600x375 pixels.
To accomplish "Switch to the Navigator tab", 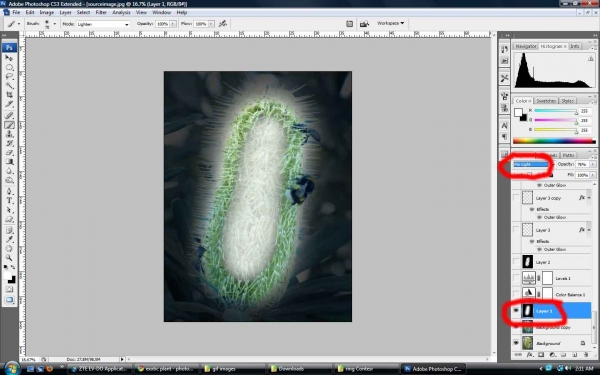I will click(x=526, y=46).
